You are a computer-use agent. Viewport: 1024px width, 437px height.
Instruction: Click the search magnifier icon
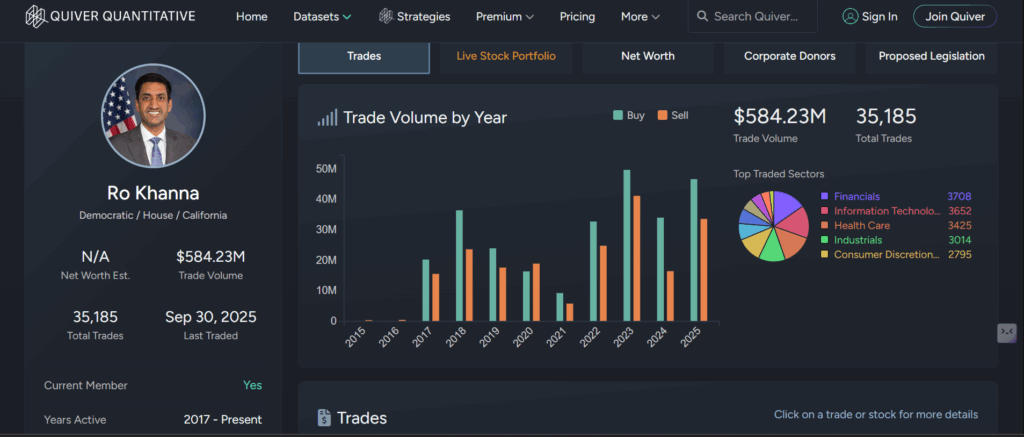tap(703, 16)
